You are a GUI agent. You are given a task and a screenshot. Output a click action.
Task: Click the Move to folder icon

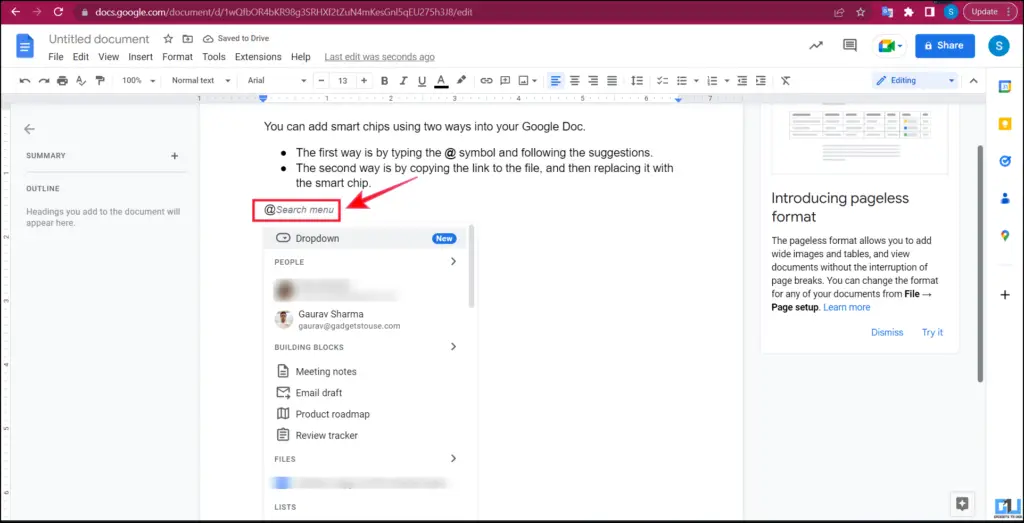187,39
